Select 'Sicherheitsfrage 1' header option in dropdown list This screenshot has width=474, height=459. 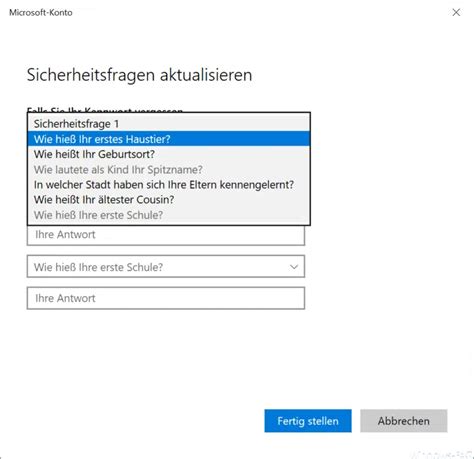169,124
